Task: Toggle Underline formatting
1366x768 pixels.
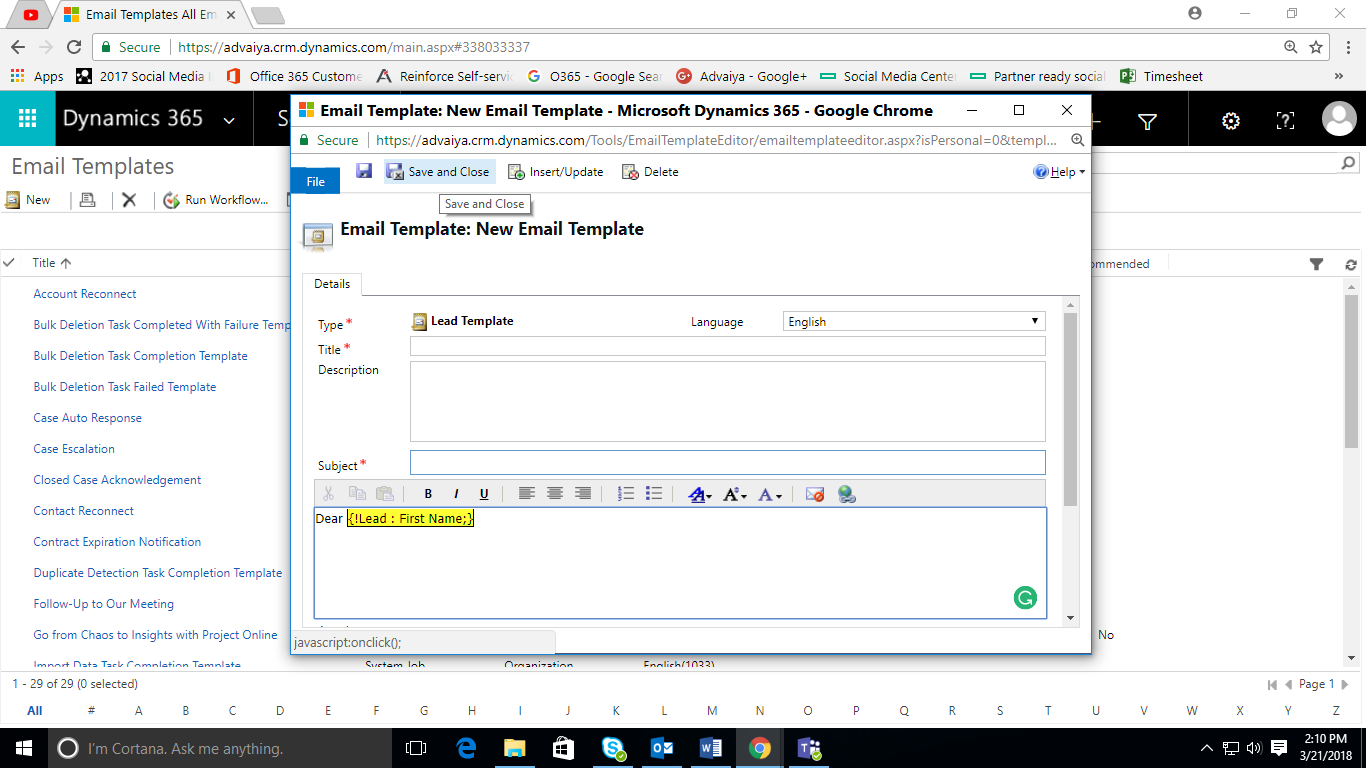Action: 484,494
